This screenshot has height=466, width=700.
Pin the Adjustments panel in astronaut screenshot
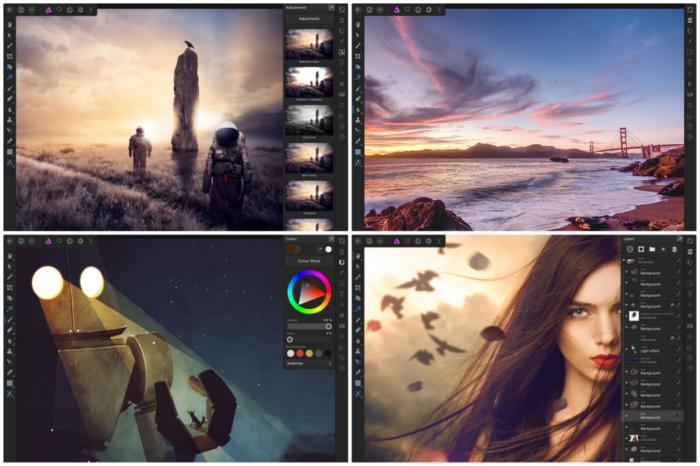point(332,8)
